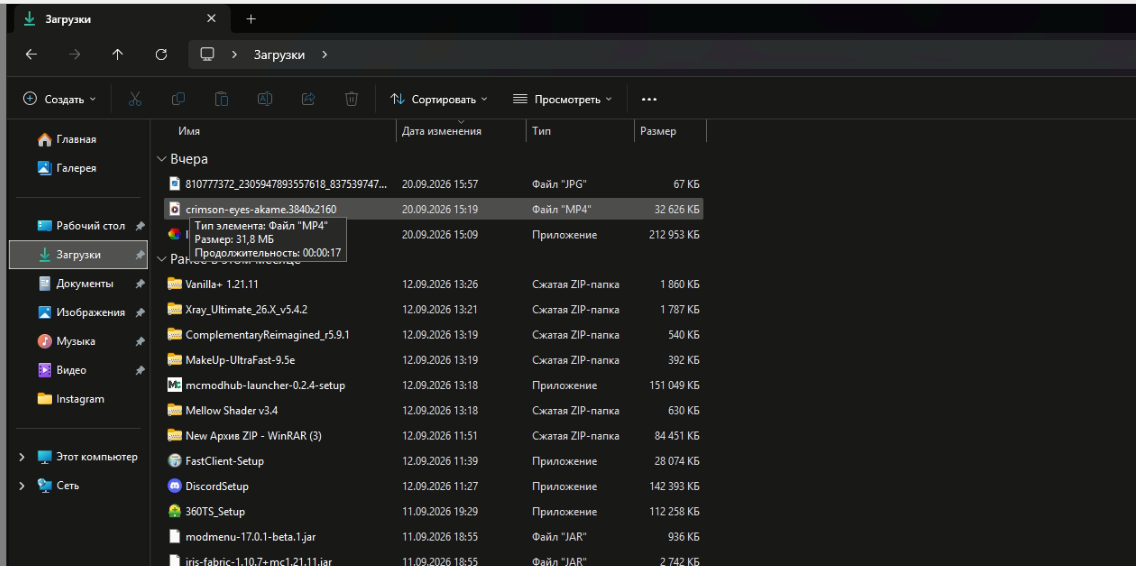The width and height of the screenshot is (1136, 566).
Task: Refresh the Загрузки folder view
Action: click(162, 54)
